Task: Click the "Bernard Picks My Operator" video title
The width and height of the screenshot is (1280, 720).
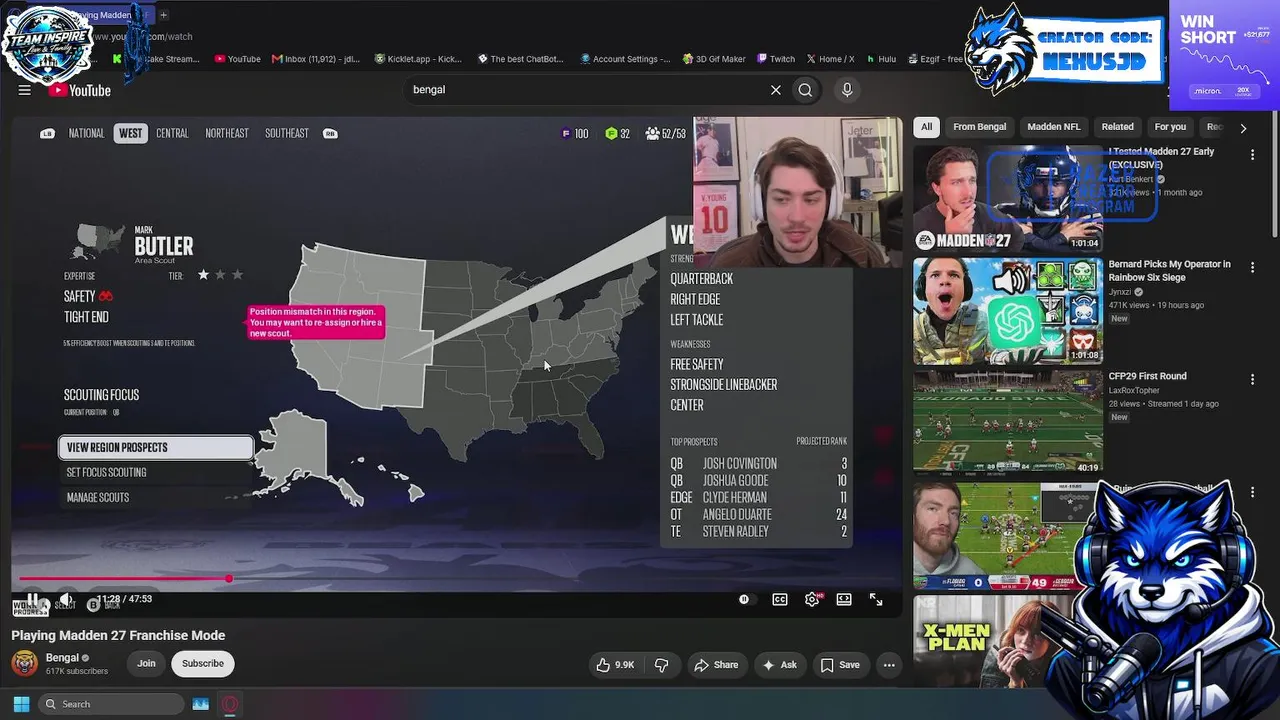Action: [1170, 271]
